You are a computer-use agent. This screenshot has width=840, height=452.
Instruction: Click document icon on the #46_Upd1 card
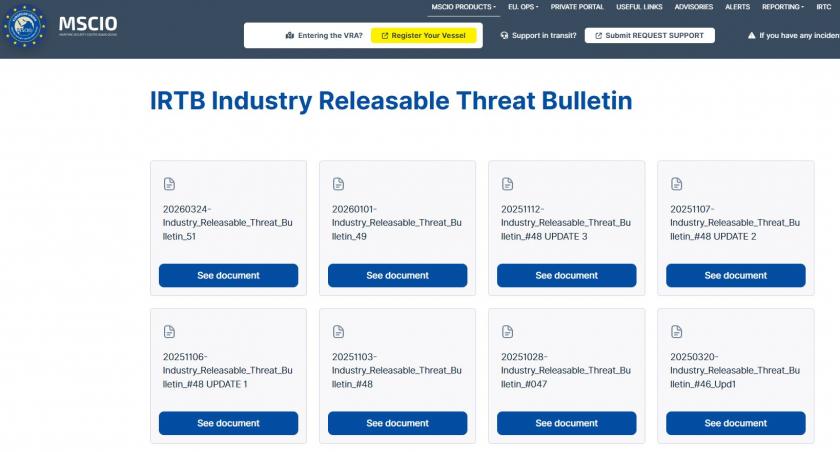click(x=677, y=332)
